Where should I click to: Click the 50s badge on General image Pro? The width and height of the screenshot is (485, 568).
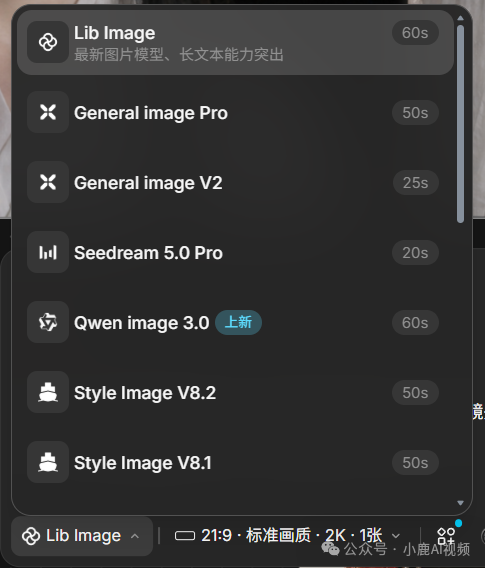click(x=415, y=113)
